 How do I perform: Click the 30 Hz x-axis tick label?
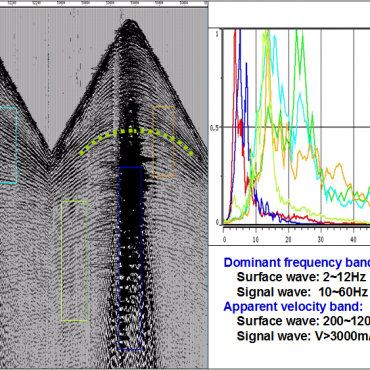[321, 240]
